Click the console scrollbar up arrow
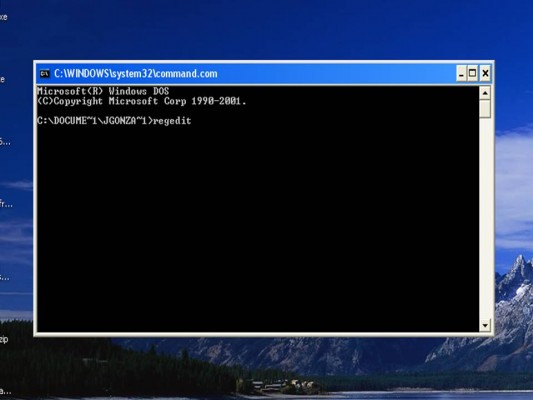 pos(485,92)
